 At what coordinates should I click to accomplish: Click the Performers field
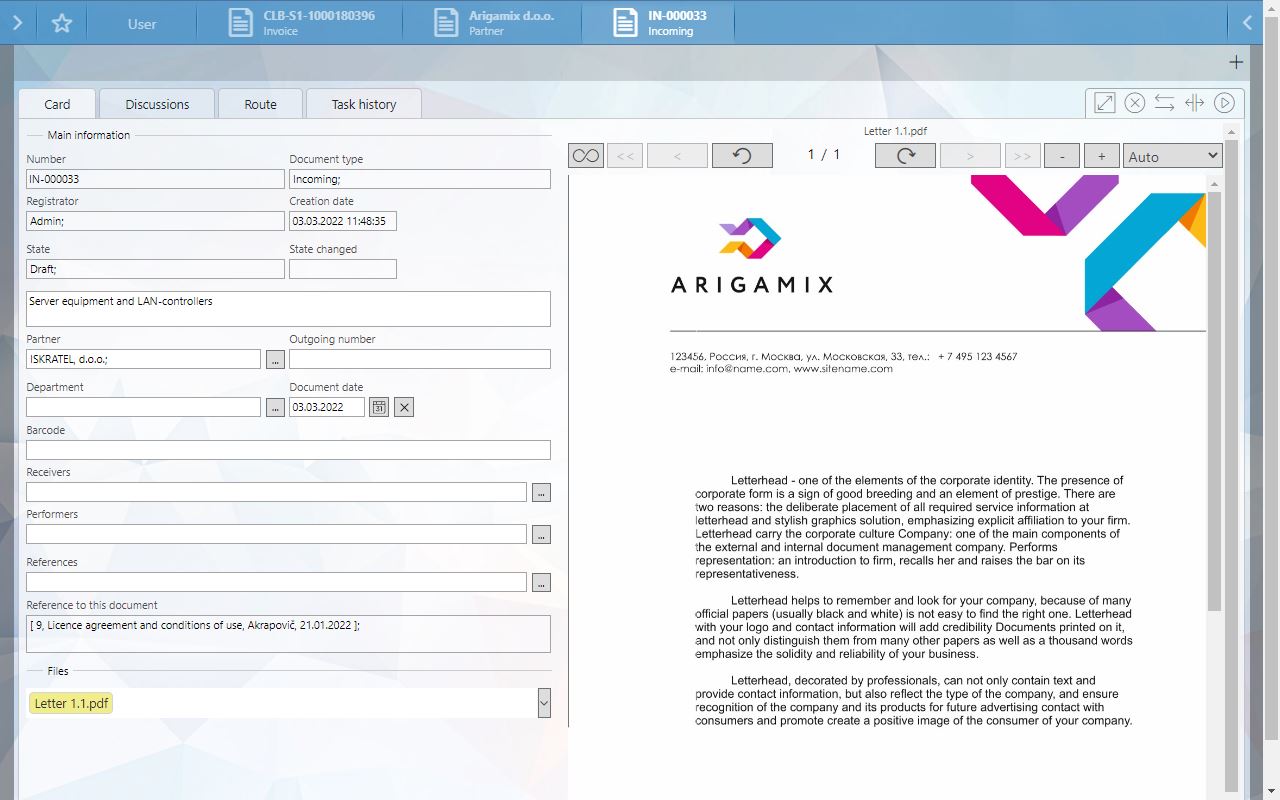tap(276, 534)
